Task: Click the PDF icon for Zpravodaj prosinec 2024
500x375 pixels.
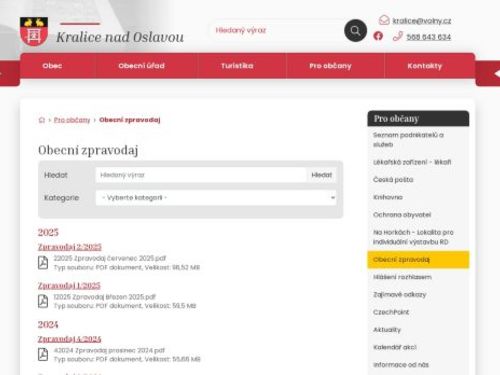Action: click(43, 355)
